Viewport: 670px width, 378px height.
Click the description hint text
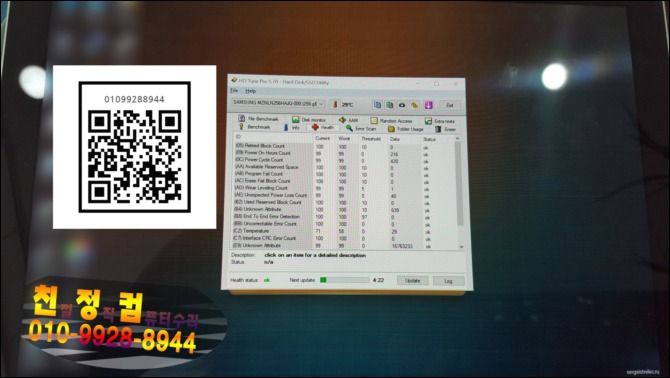(315, 255)
